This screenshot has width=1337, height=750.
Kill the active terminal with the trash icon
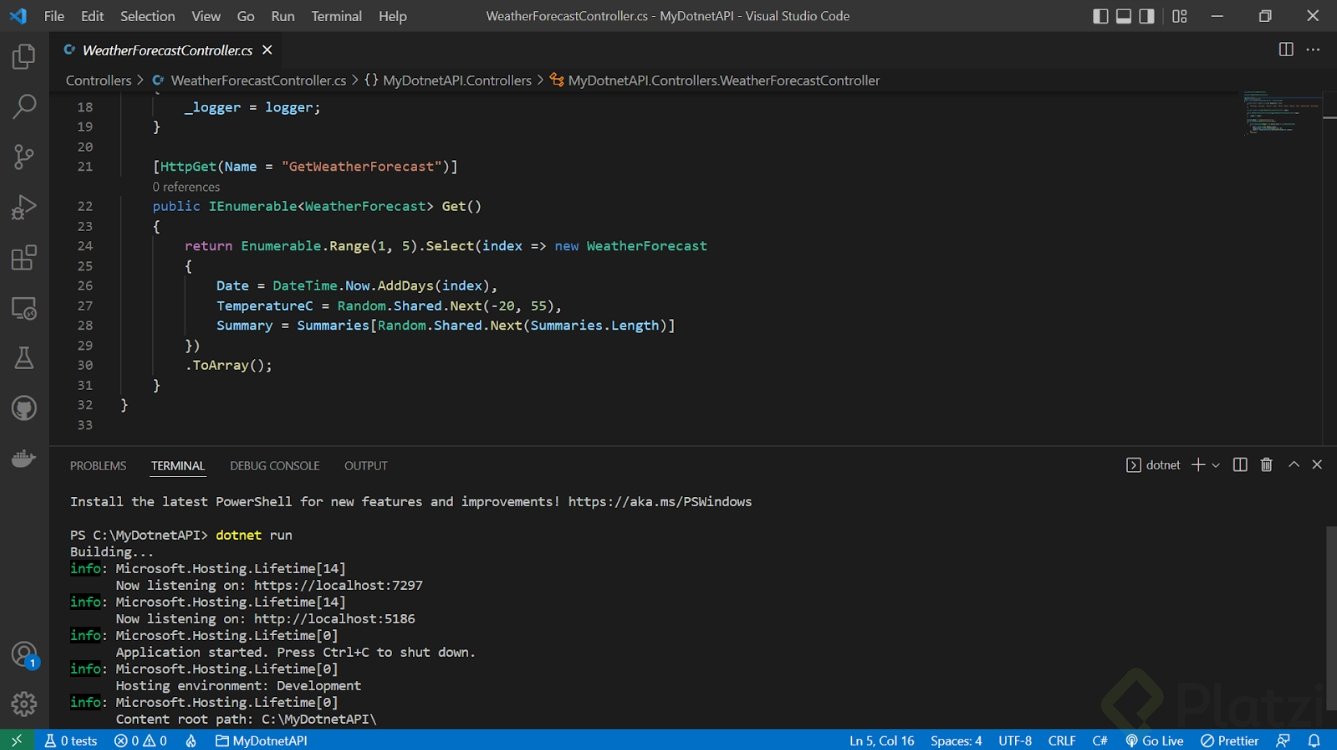1266,464
